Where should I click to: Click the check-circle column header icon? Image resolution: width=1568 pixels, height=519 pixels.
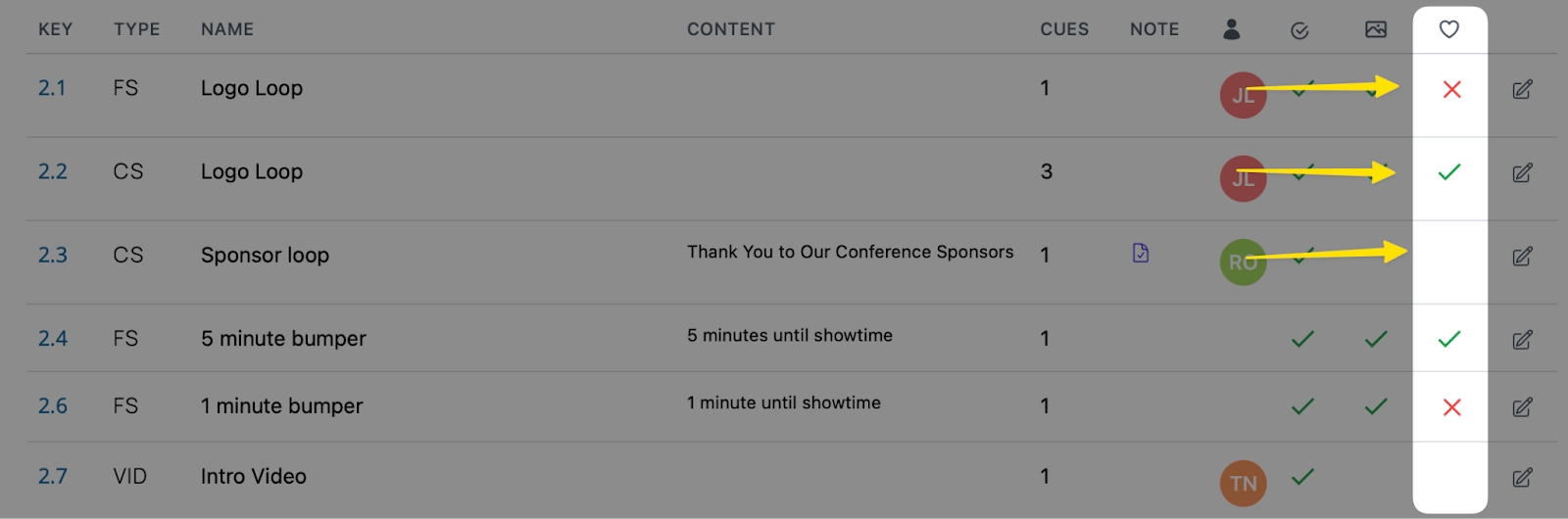click(x=1300, y=31)
